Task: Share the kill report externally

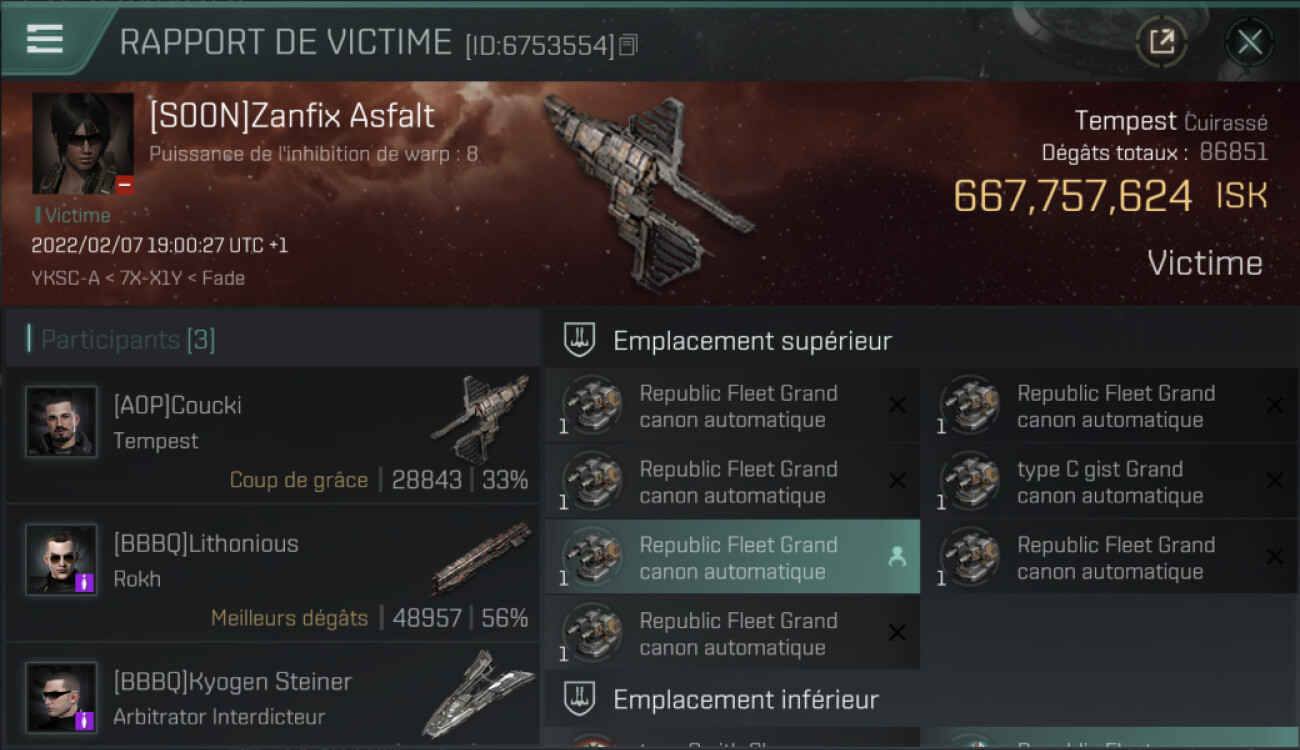Action: pyautogui.click(x=1161, y=42)
